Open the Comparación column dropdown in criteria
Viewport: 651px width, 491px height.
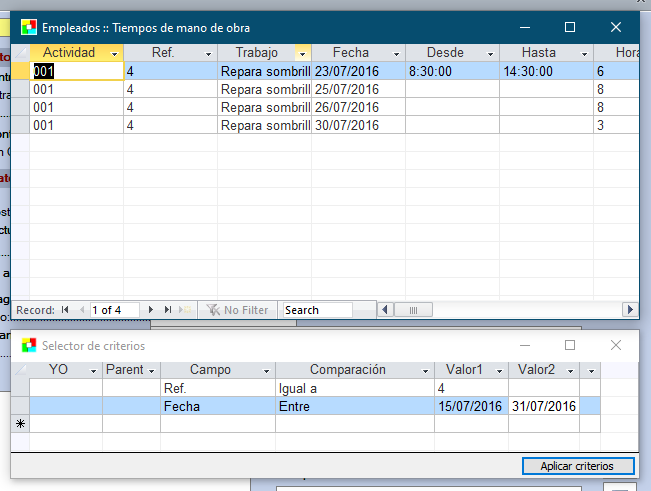point(426,371)
